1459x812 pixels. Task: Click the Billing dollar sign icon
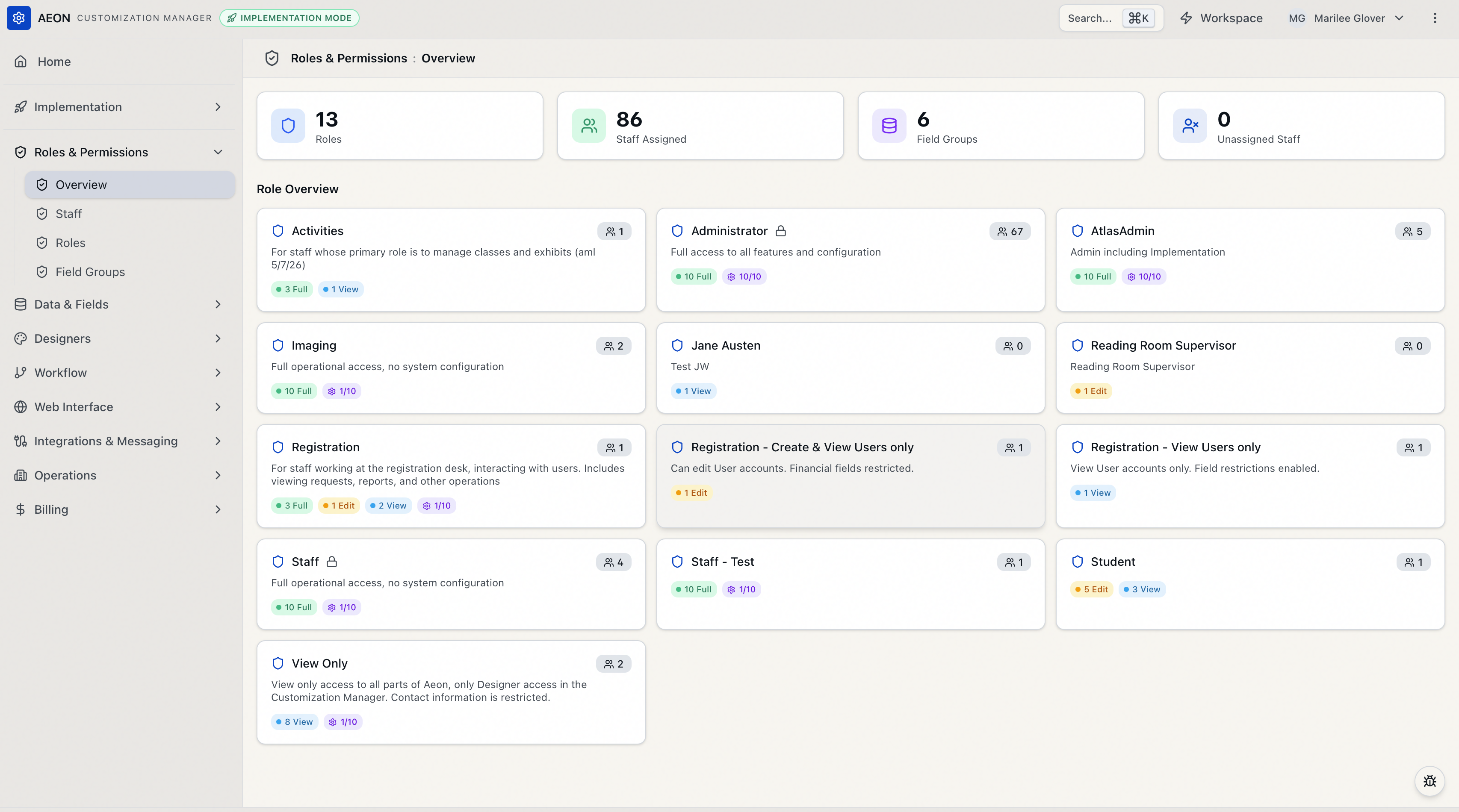[x=21, y=509]
